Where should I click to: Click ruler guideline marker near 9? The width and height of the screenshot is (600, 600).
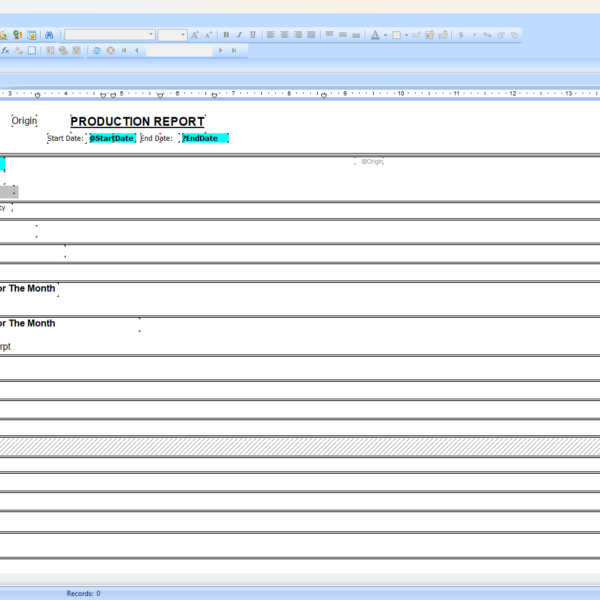(x=324, y=95)
